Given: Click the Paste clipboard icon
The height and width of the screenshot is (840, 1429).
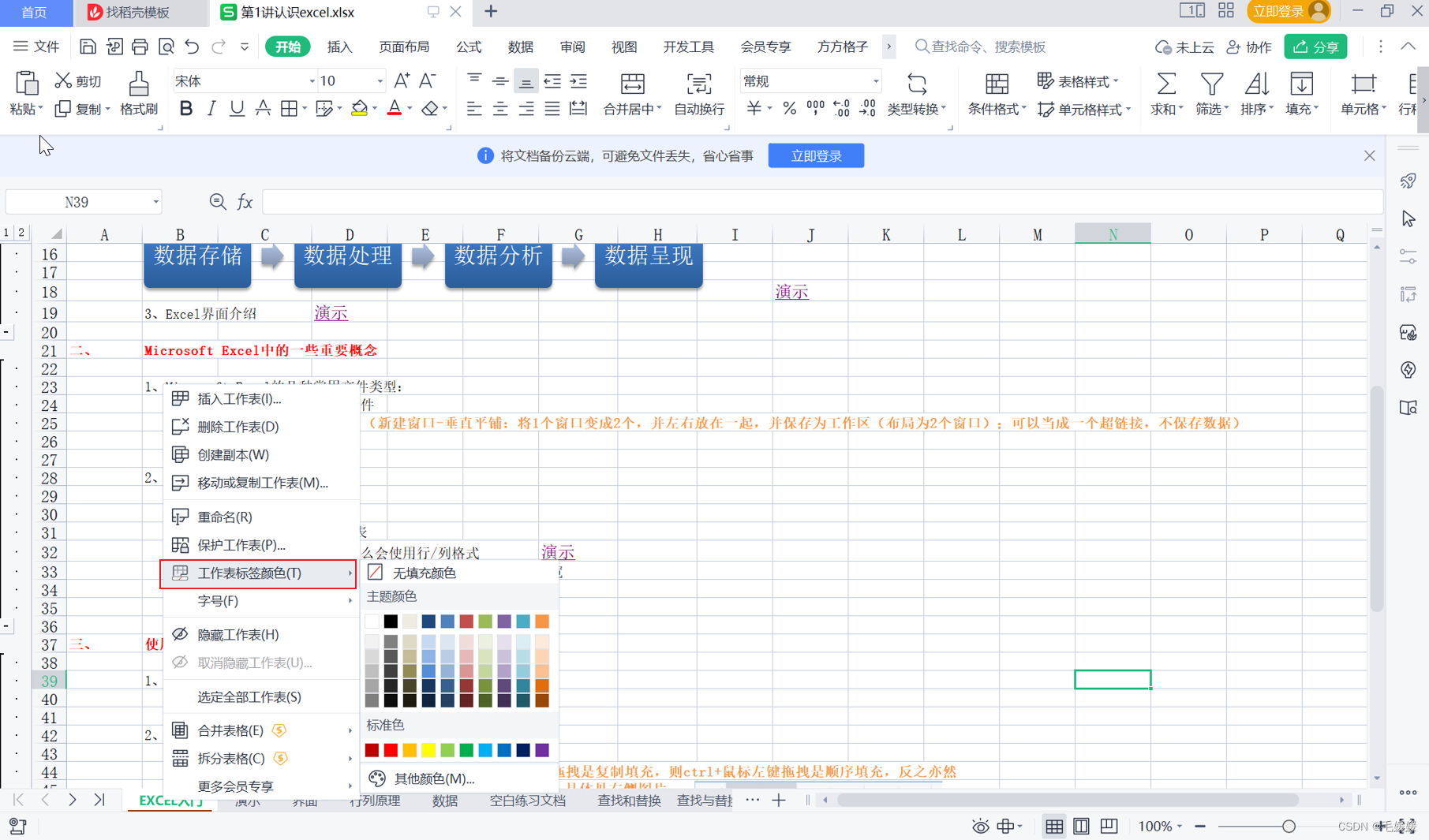Looking at the screenshot, I should (x=26, y=83).
